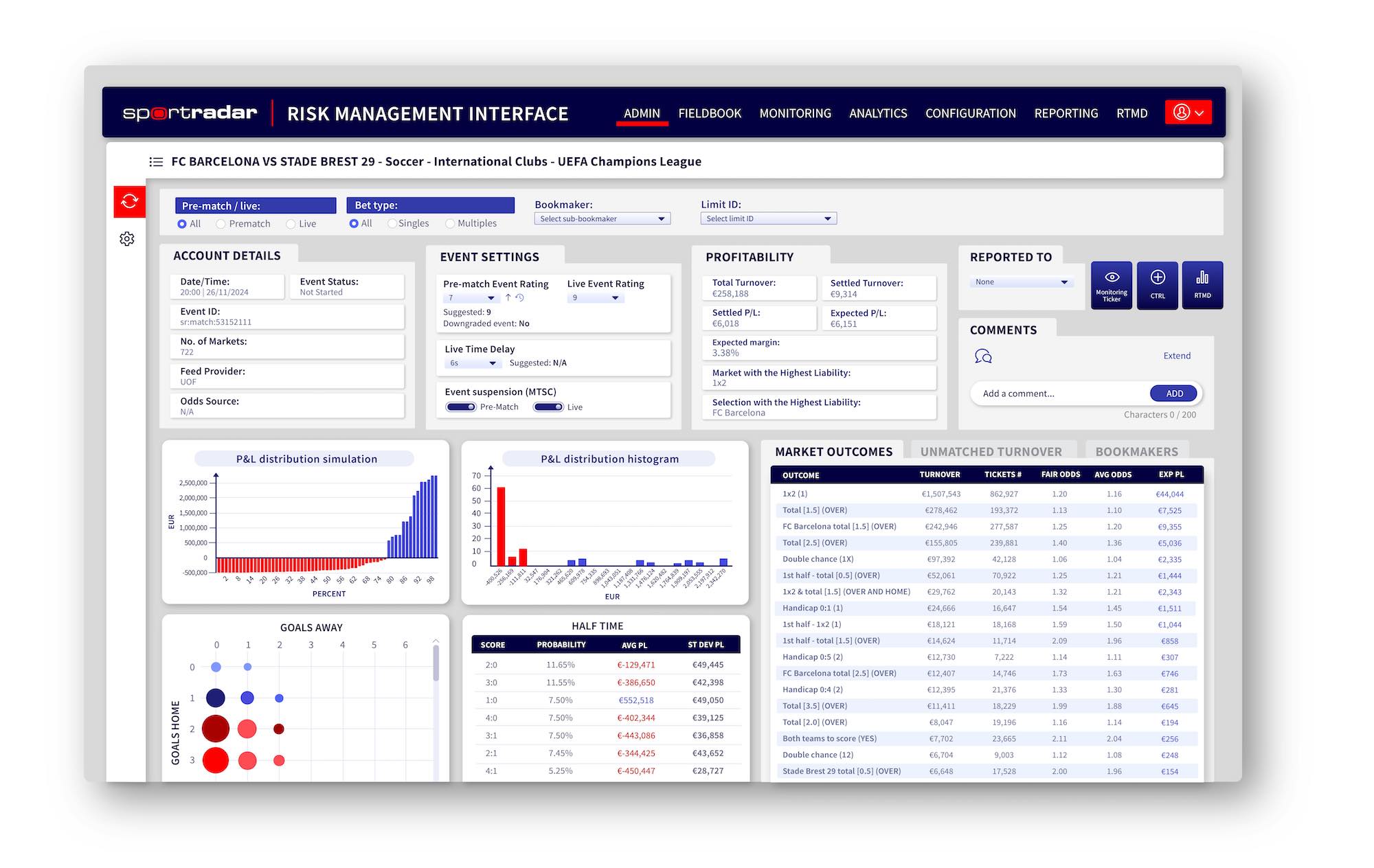Open the REPORTING menu
Screen dimensions: 1374x868
pos(1066,113)
